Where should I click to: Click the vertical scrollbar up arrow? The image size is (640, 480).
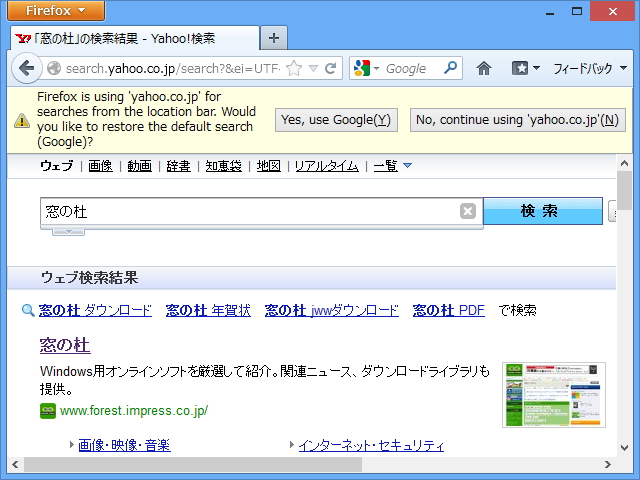point(624,163)
